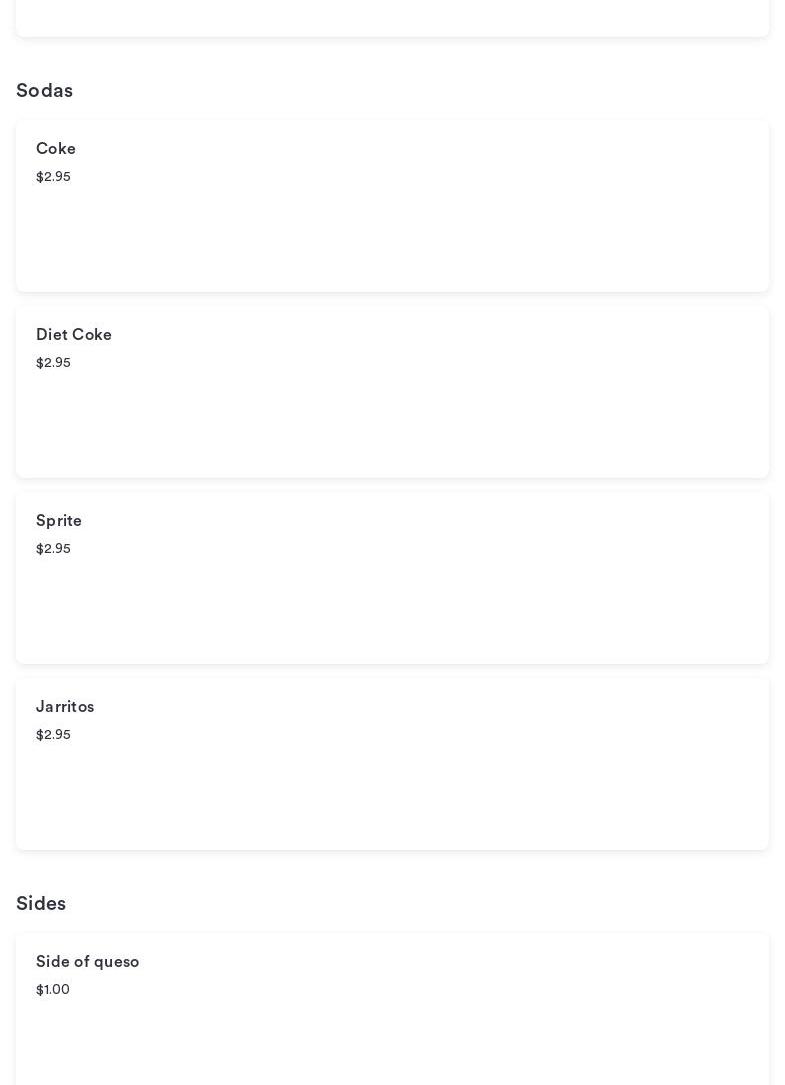785x1085 pixels.
Task: Click the Diet Coke $2.95 price
Action: click(53, 363)
